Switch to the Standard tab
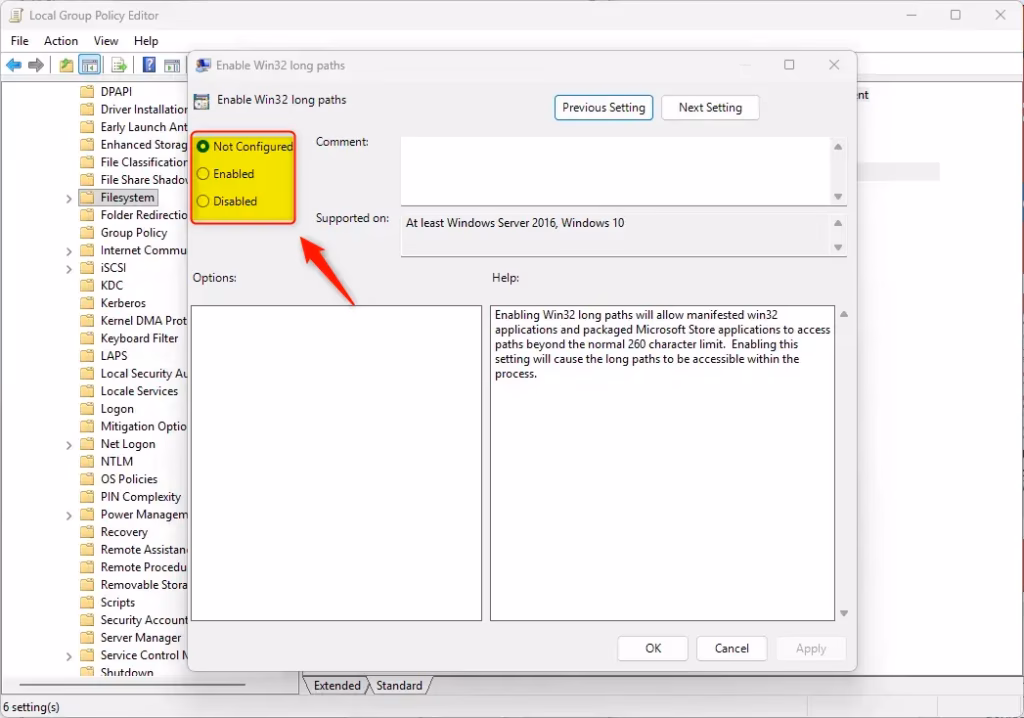This screenshot has width=1024, height=718. pos(399,685)
